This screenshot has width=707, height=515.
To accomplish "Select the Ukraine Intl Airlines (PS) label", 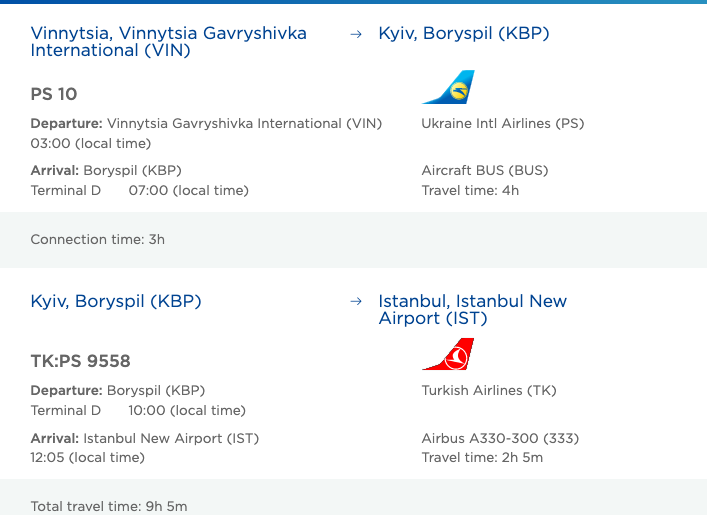I will click(x=503, y=124).
